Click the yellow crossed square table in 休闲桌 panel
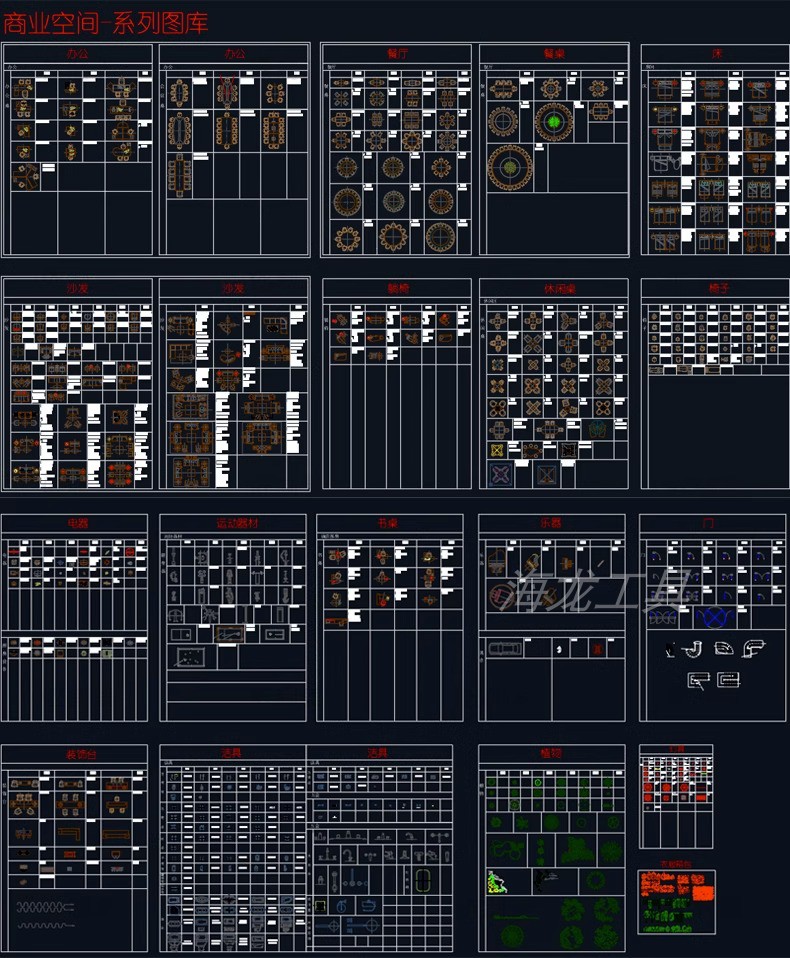The image size is (790, 958). [x=497, y=451]
